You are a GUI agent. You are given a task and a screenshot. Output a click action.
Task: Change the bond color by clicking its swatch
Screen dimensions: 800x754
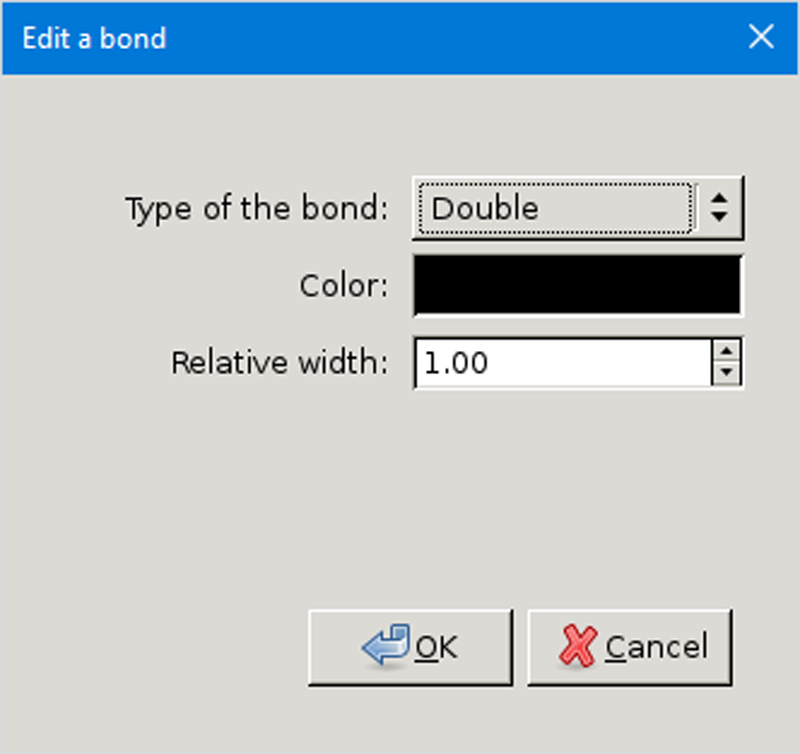tap(577, 284)
